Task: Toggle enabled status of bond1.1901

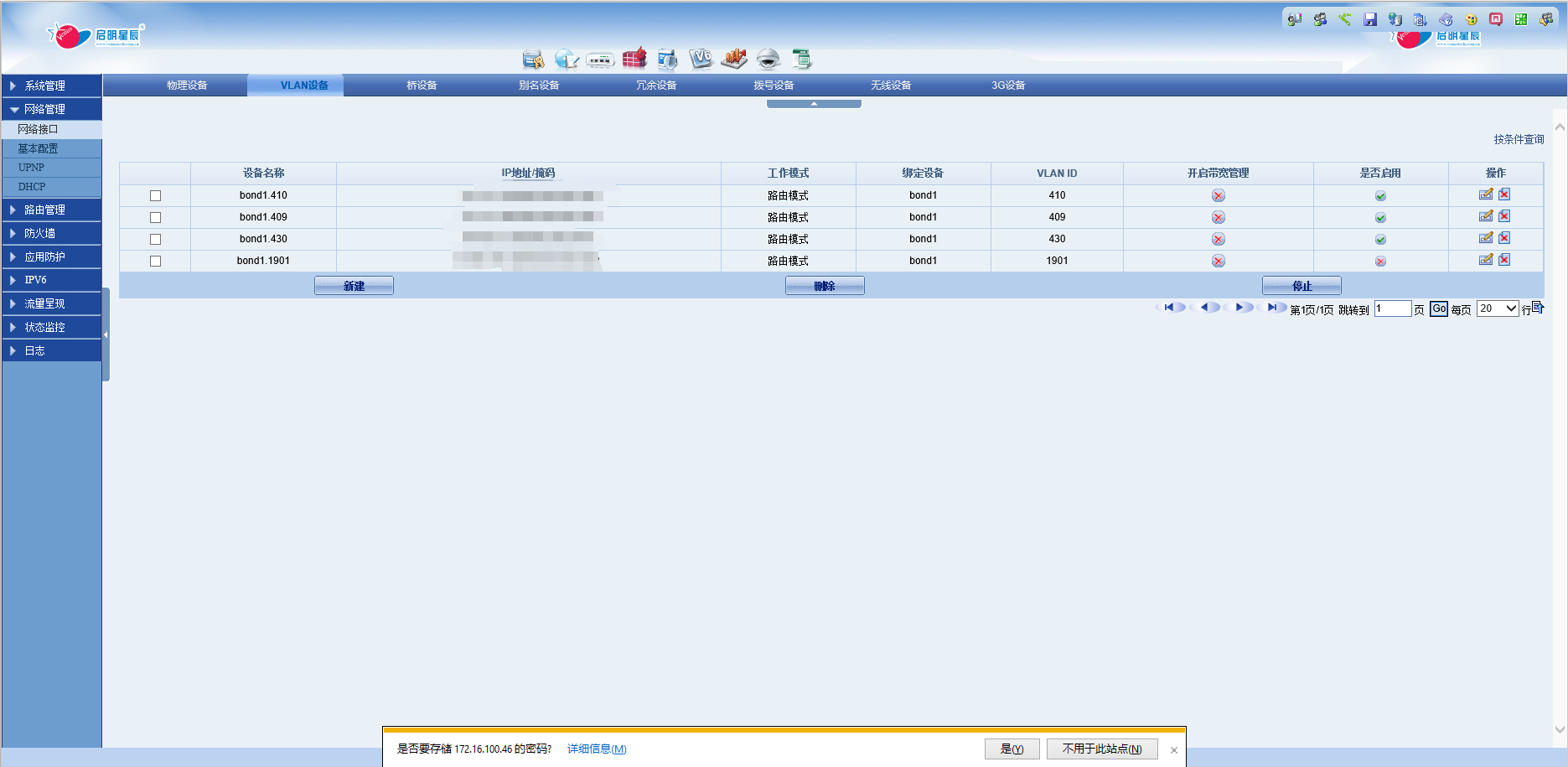Action: click(x=1380, y=262)
